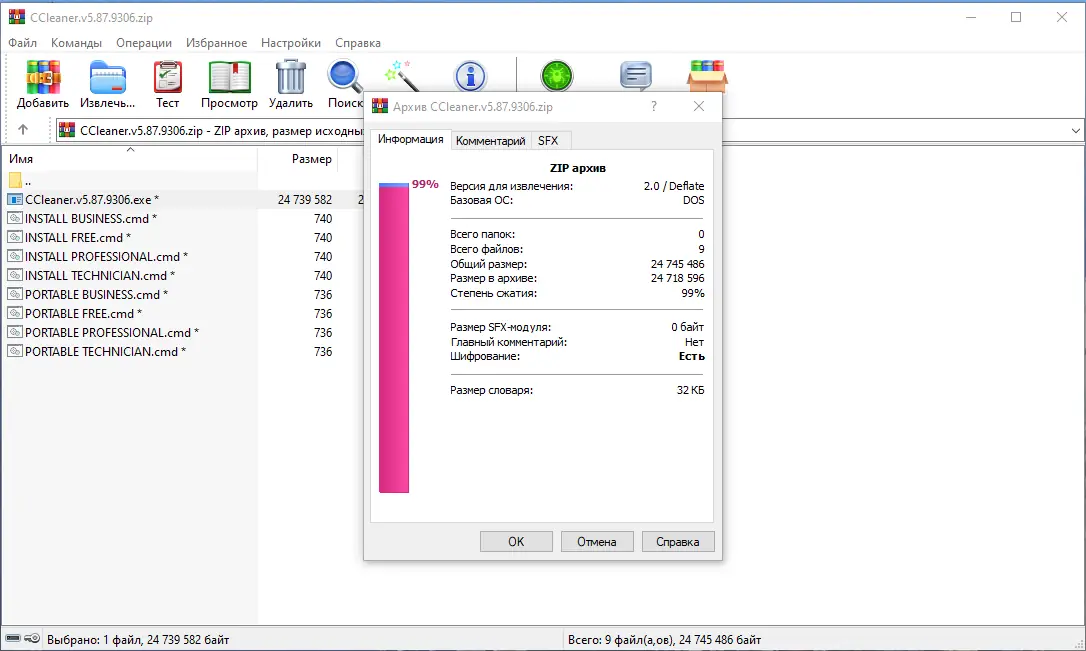Click the blue Info toolbar icon
The height and width of the screenshot is (651, 1086).
point(470,76)
